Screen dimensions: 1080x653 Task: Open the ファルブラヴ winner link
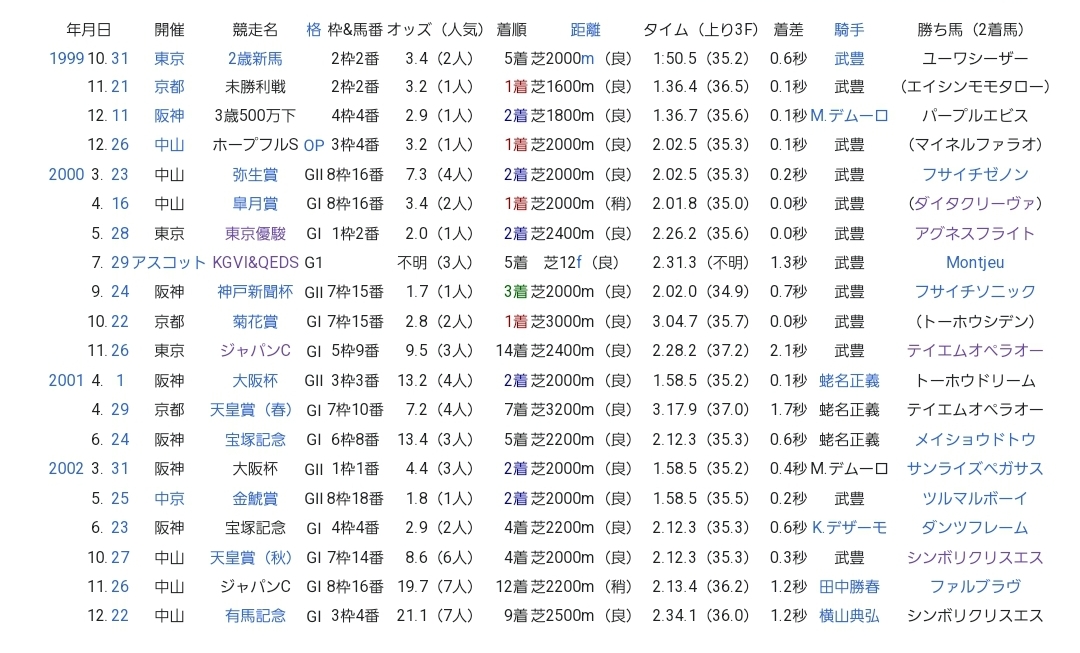(x=974, y=587)
